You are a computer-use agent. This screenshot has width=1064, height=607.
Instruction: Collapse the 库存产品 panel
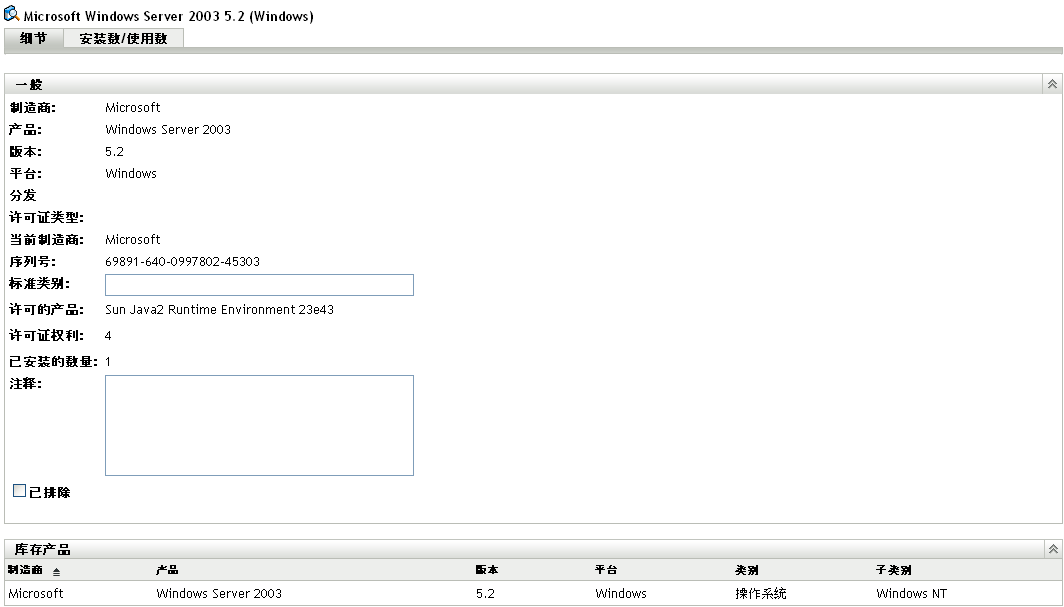pyautogui.click(x=1053, y=549)
